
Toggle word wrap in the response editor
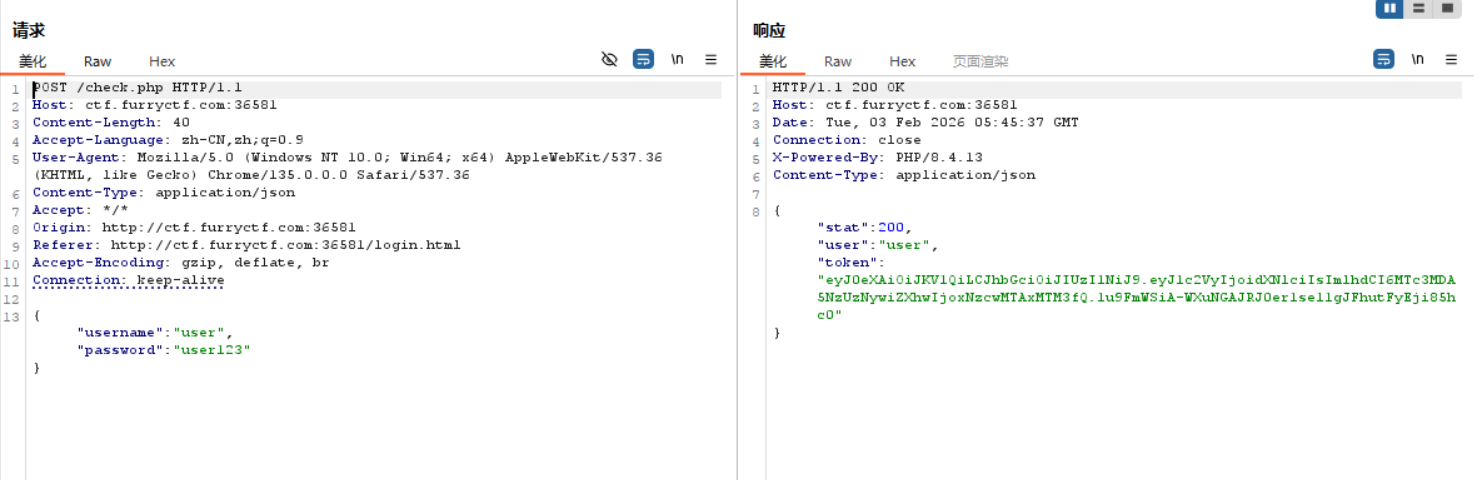[x=1383, y=60]
